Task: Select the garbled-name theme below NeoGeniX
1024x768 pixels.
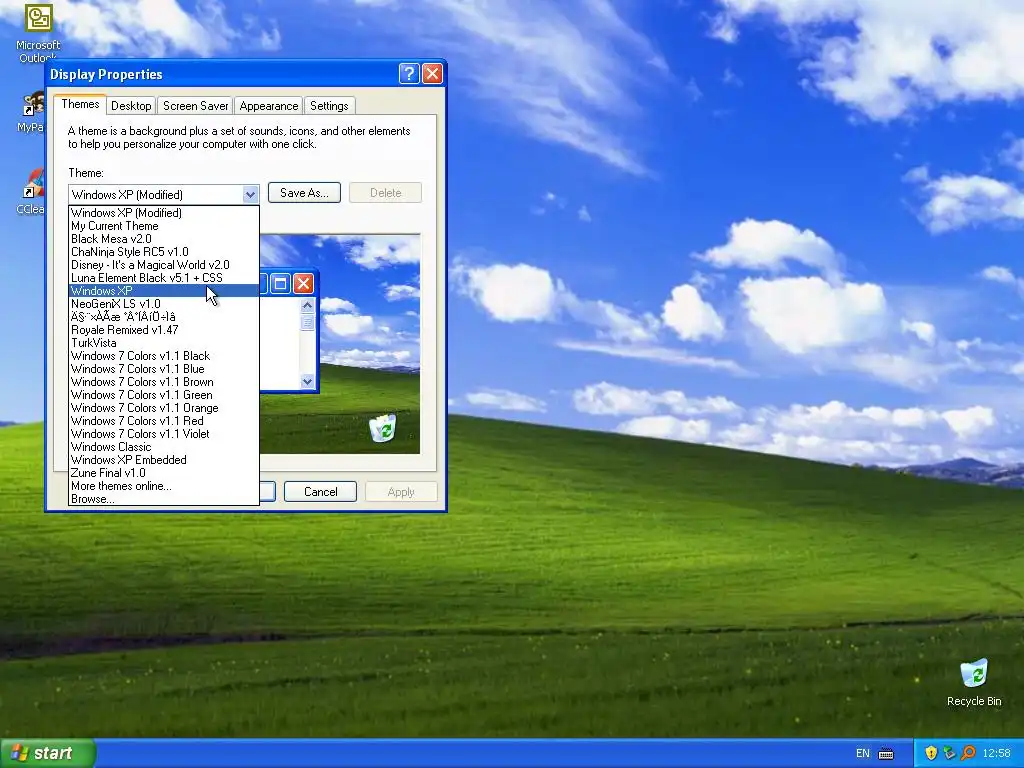Action: coord(163,317)
